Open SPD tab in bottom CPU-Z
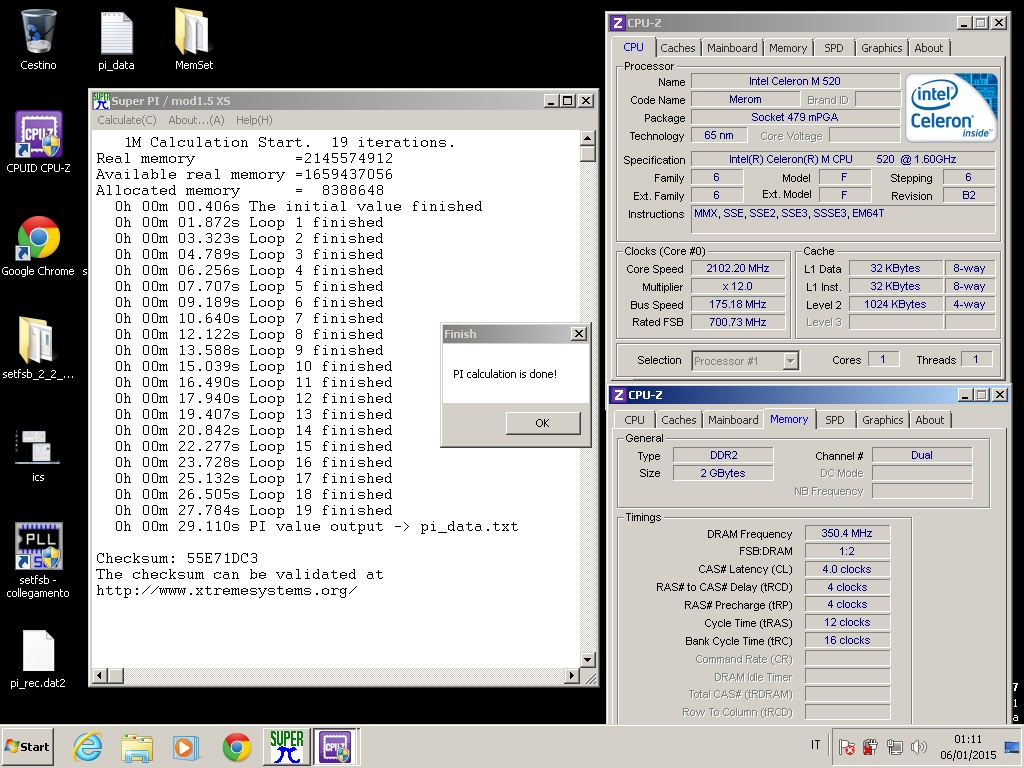1024x768 pixels. 835,420
